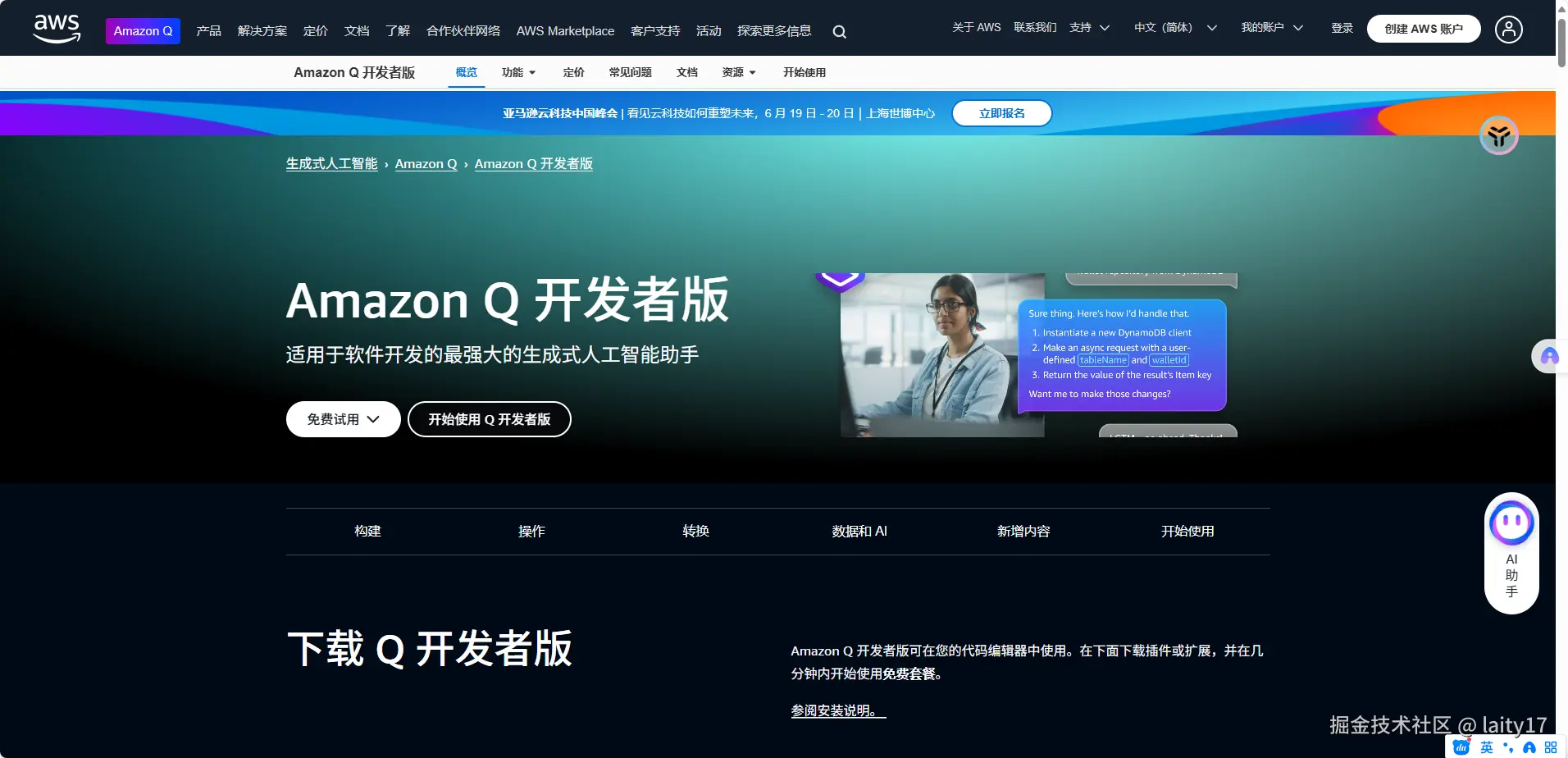This screenshot has width=1568, height=758.
Task: Open the 常见问题 tab
Action: (630, 72)
